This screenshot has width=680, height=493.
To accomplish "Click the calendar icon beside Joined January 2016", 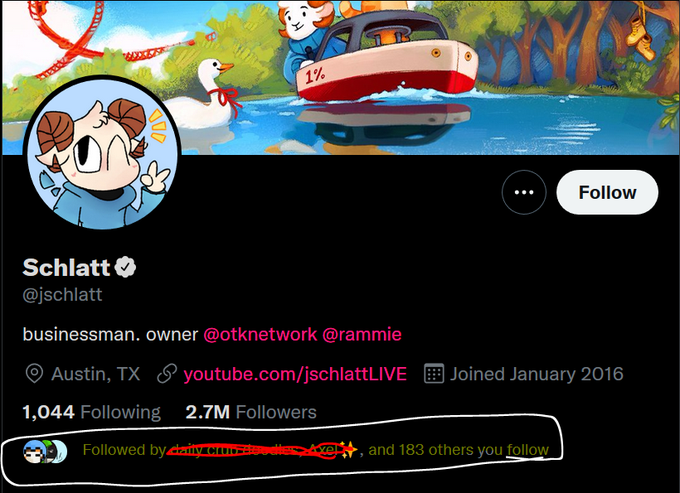I will (434, 374).
